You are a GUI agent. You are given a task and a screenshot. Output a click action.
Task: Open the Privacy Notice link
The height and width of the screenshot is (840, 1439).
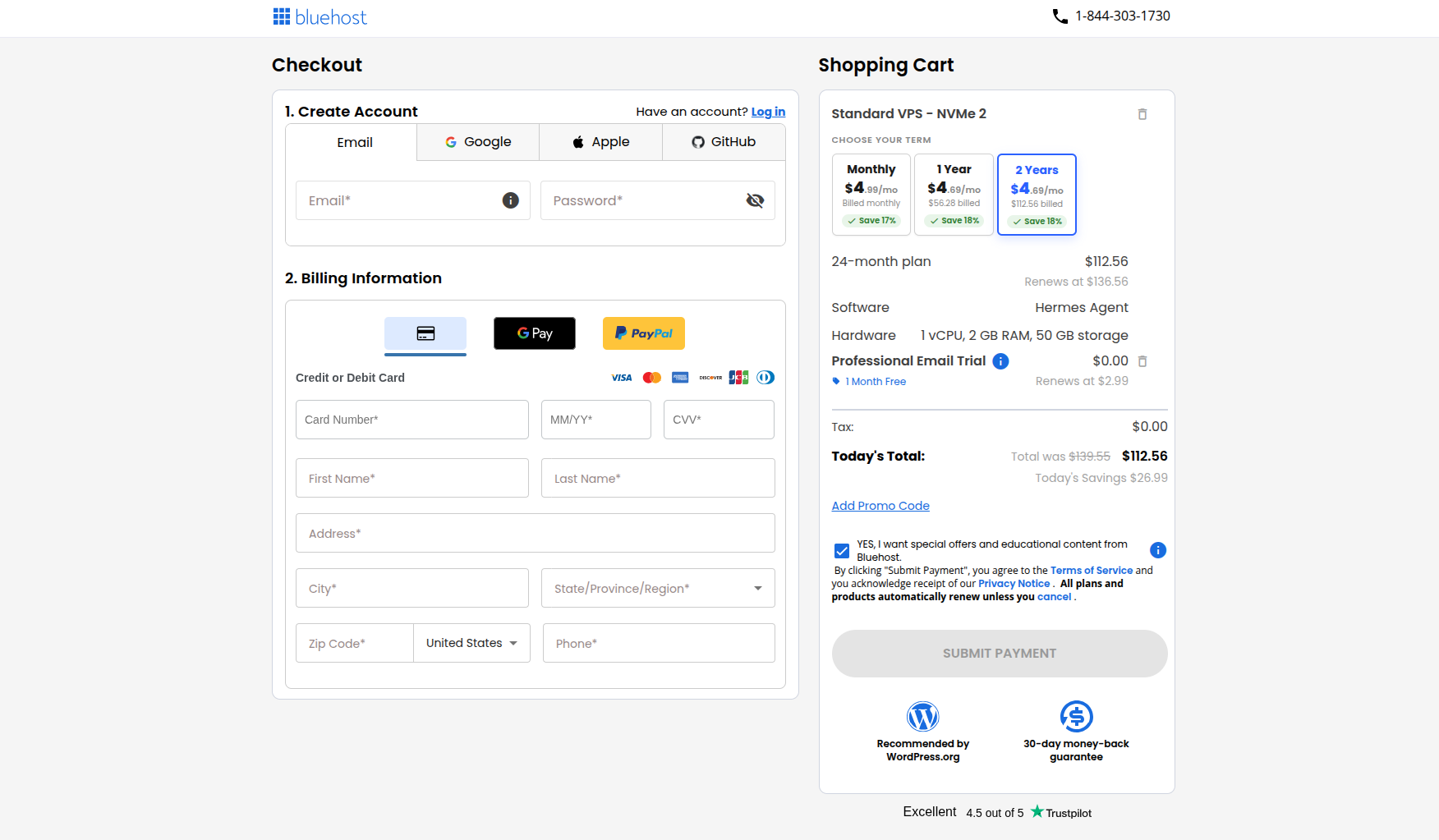click(1014, 584)
